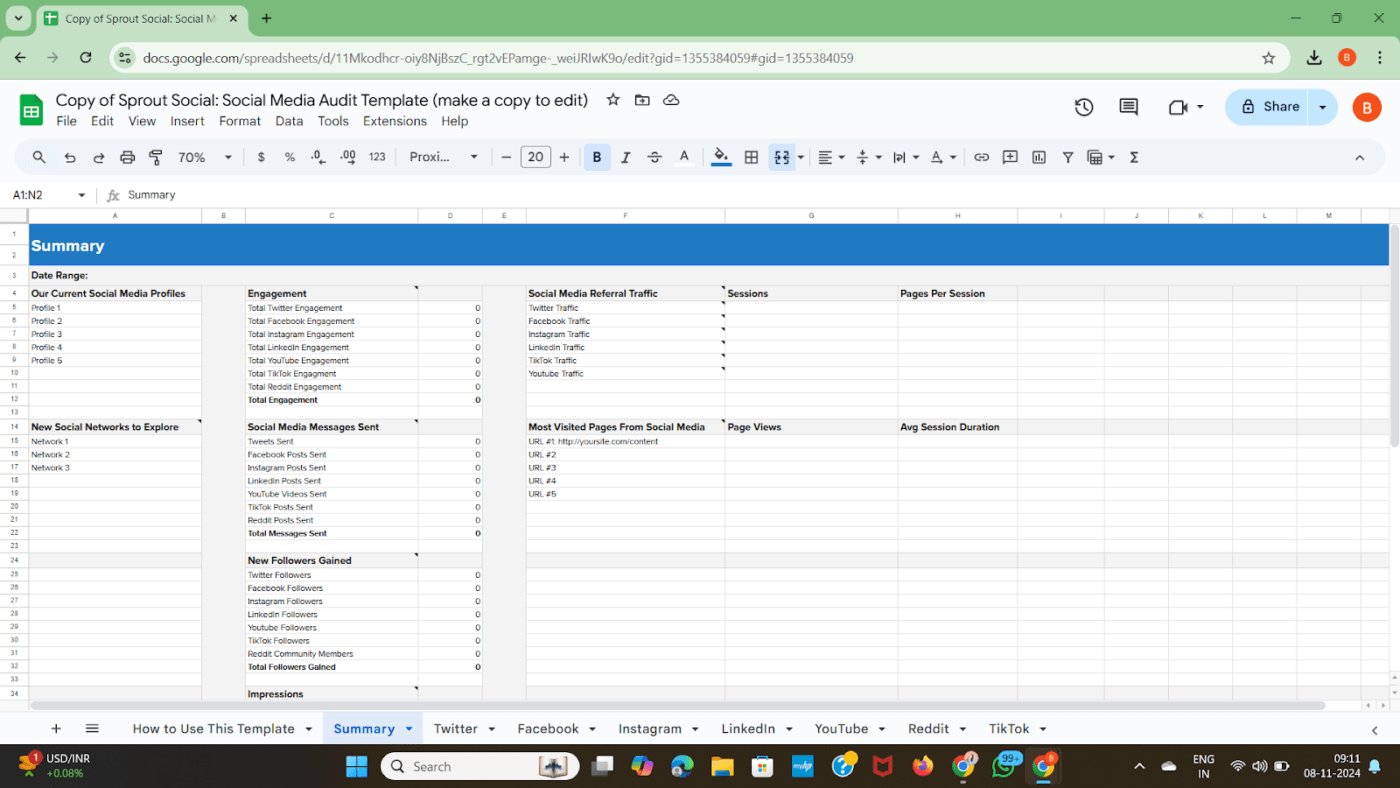The width and height of the screenshot is (1400, 788).
Task: Open the Insert menu
Action: tap(187, 121)
